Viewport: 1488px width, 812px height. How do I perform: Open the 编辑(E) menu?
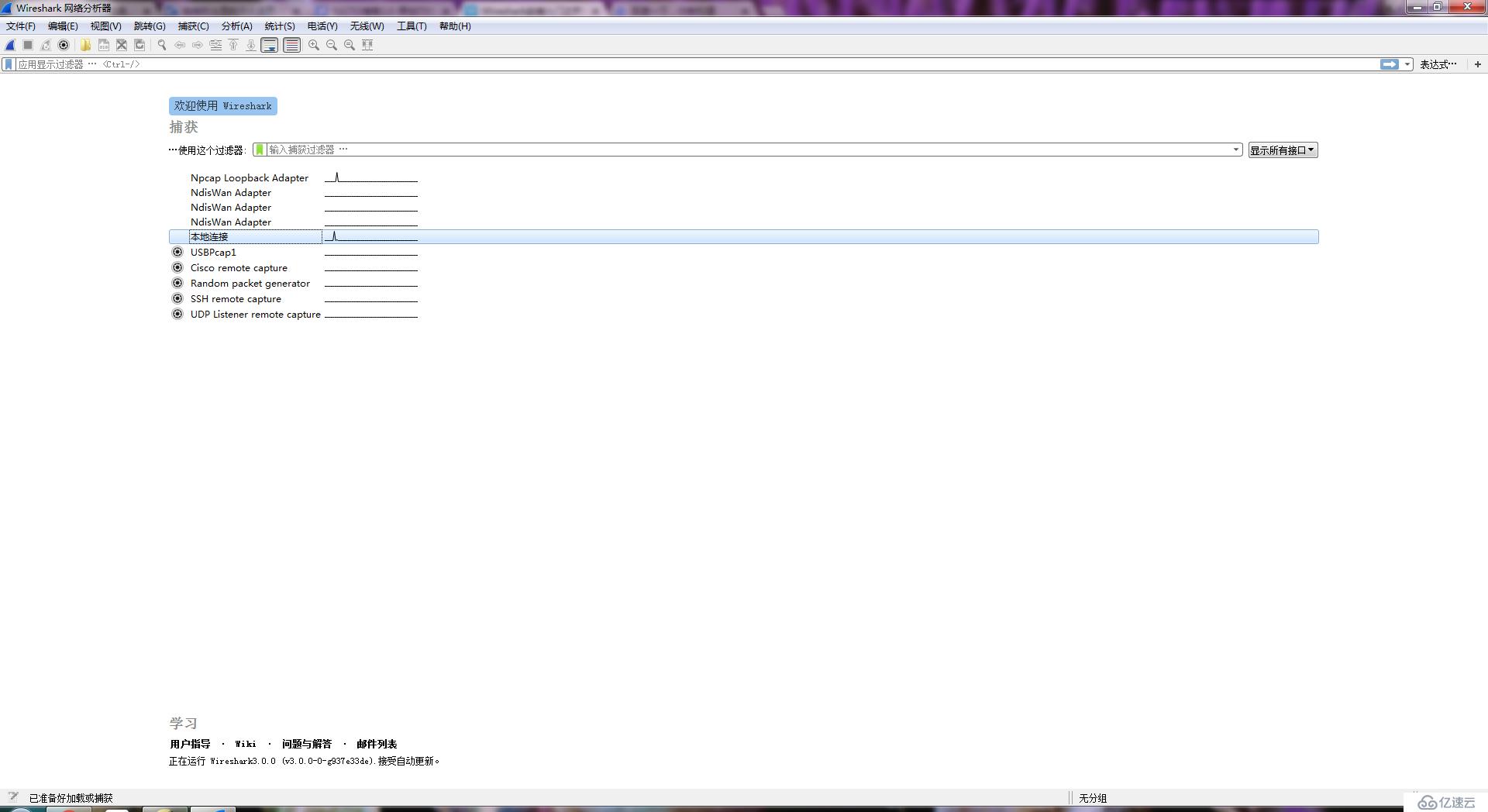[x=63, y=26]
